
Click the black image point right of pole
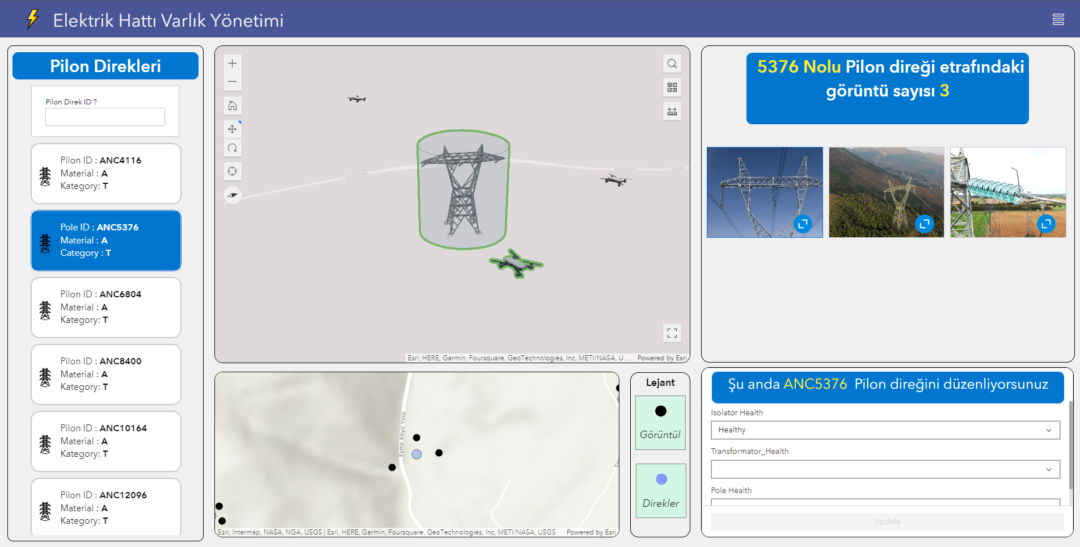(x=439, y=453)
